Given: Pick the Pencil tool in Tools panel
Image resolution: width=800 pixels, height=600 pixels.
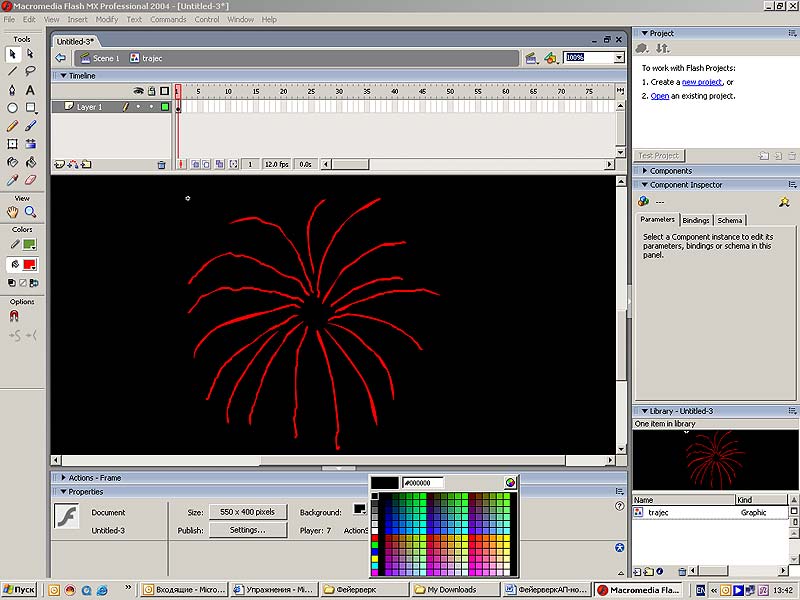Looking at the screenshot, I should (x=13, y=126).
